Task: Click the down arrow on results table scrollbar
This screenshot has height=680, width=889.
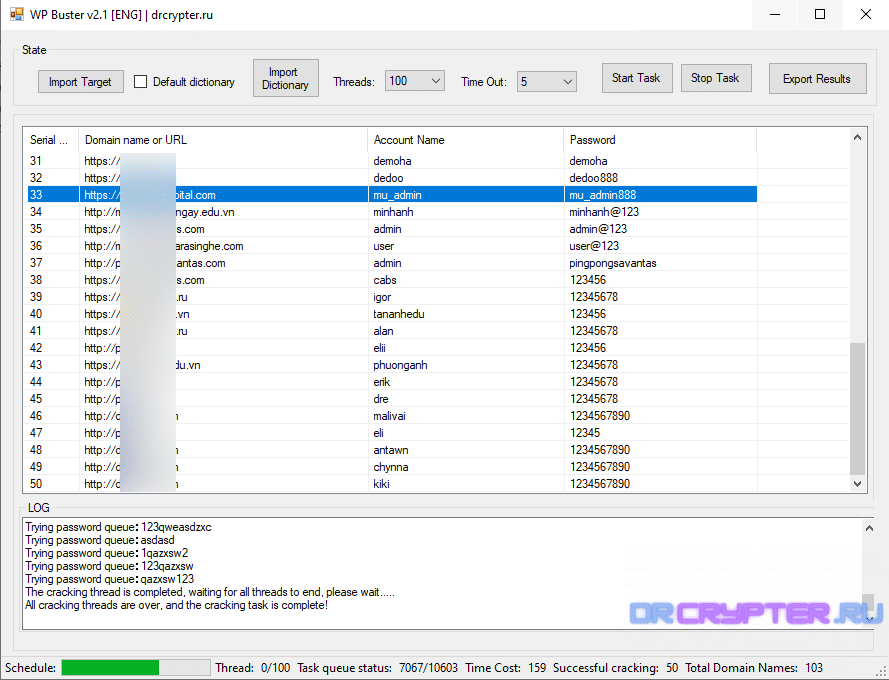Action: coord(857,484)
